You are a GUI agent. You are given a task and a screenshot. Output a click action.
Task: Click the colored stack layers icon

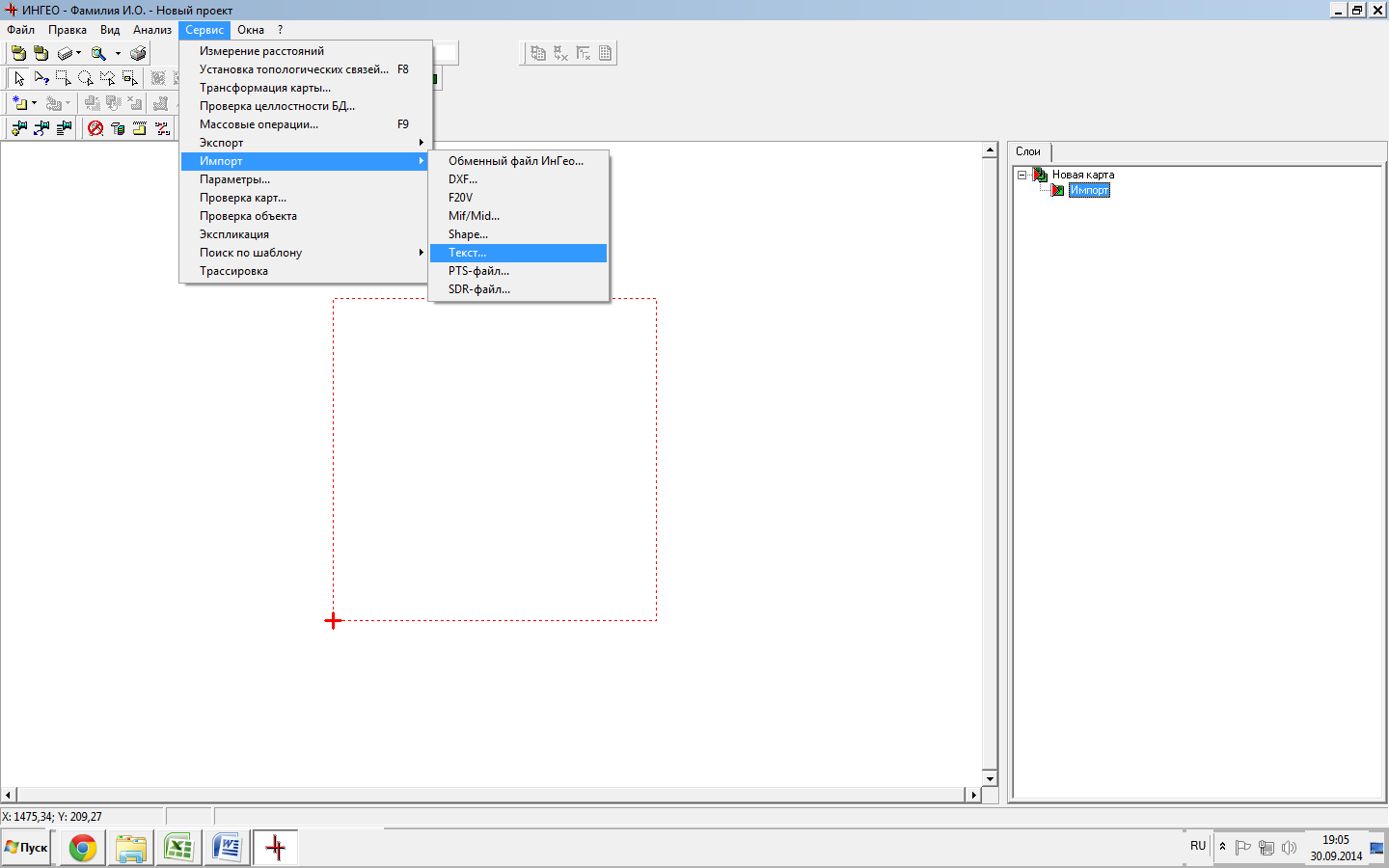(118, 128)
